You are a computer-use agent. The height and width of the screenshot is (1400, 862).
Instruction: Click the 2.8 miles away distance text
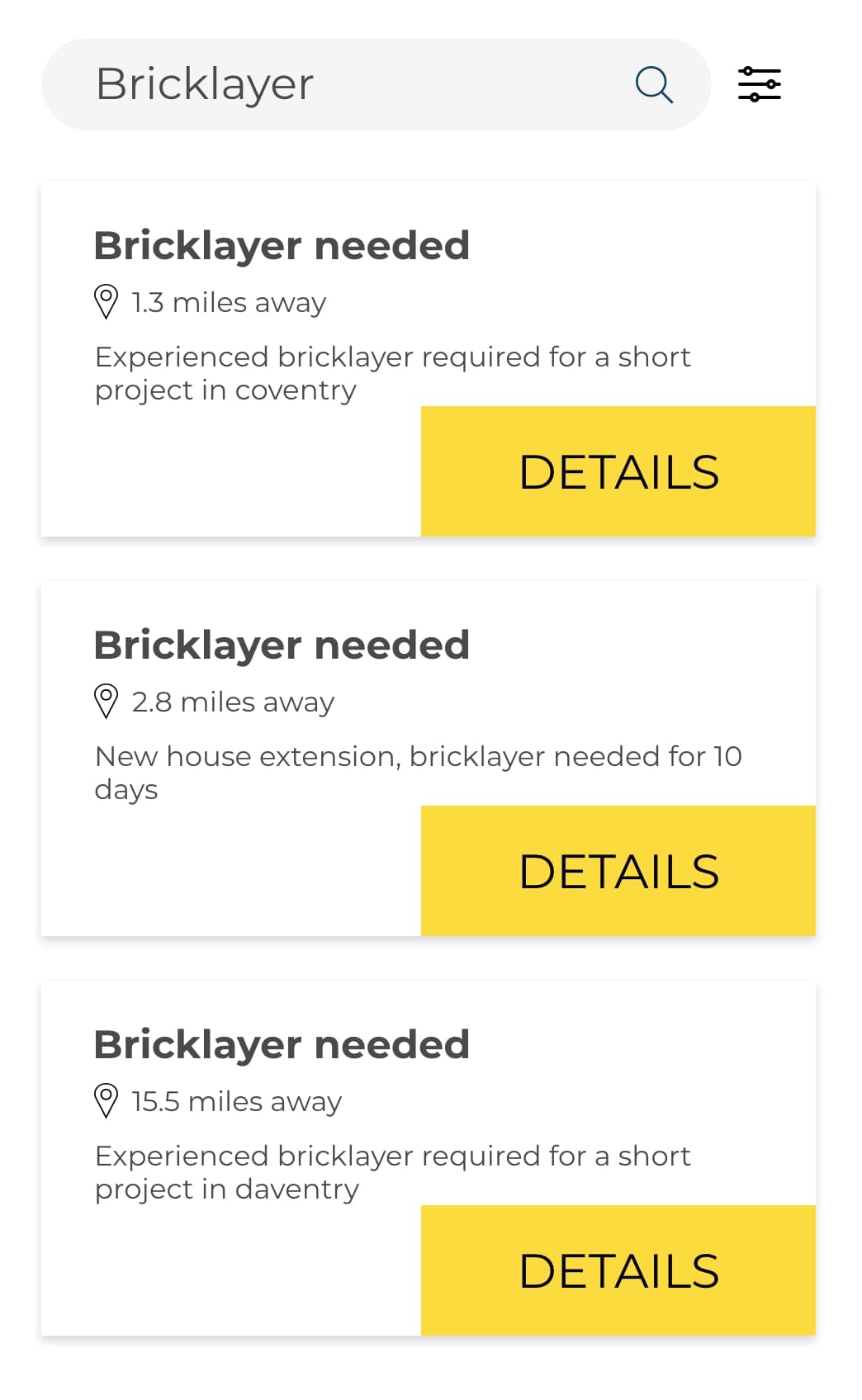pos(233,702)
